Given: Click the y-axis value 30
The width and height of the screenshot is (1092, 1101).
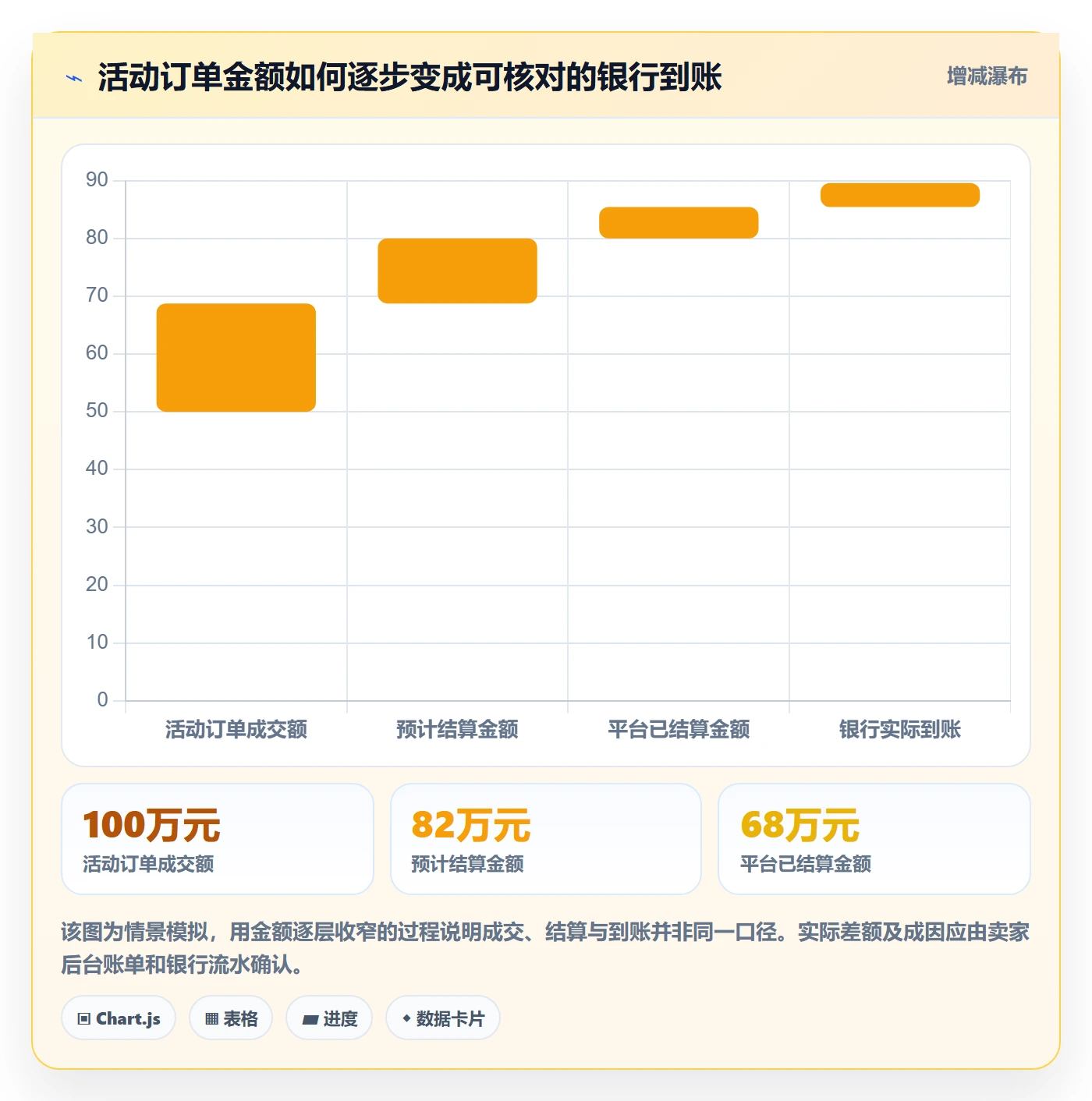Looking at the screenshot, I should (x=97, y=526).
